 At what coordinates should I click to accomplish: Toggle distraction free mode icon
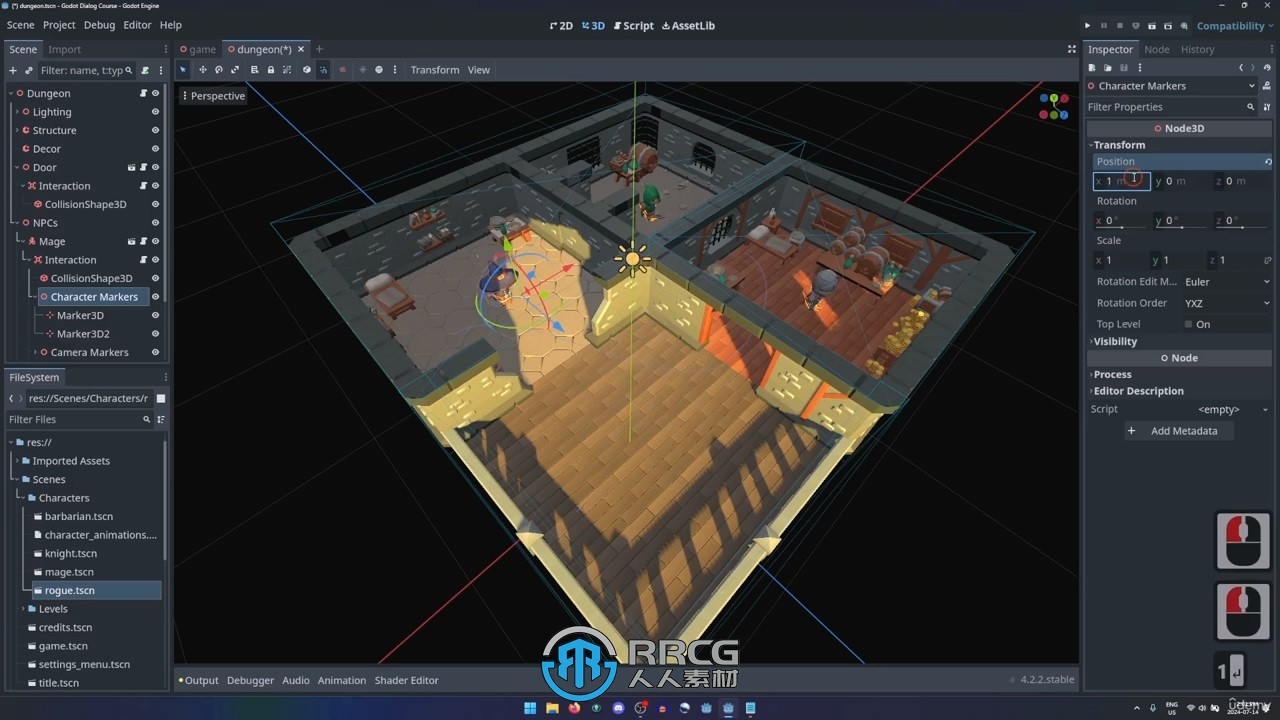click(1072, 49)
